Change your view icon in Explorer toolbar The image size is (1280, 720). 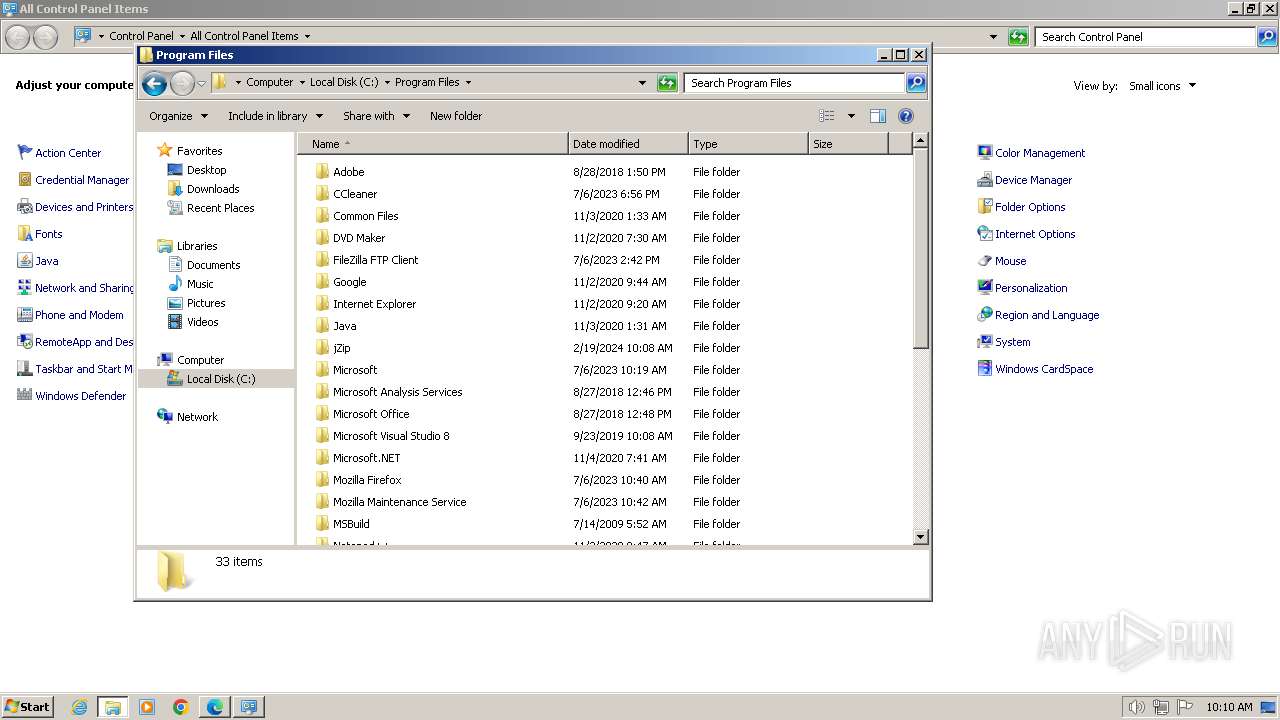tap(826, 116)
